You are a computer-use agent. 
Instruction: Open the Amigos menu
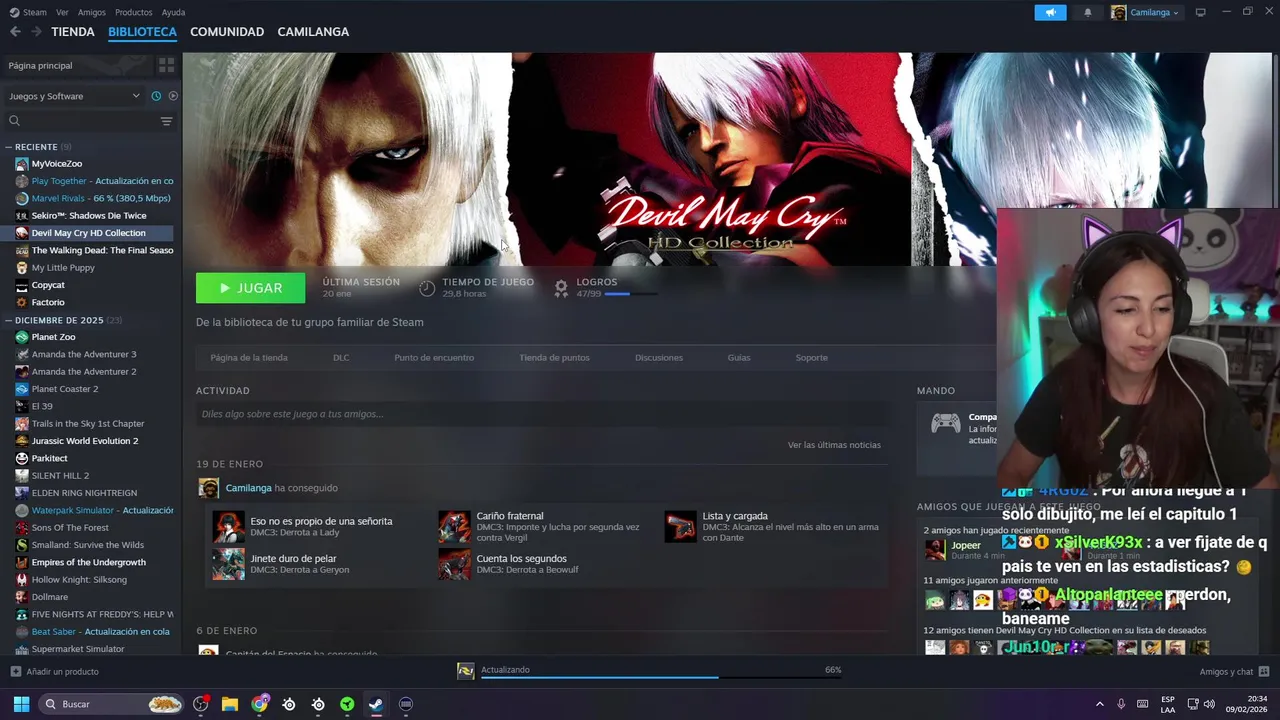pyautogui.click(x=92, y=12)
